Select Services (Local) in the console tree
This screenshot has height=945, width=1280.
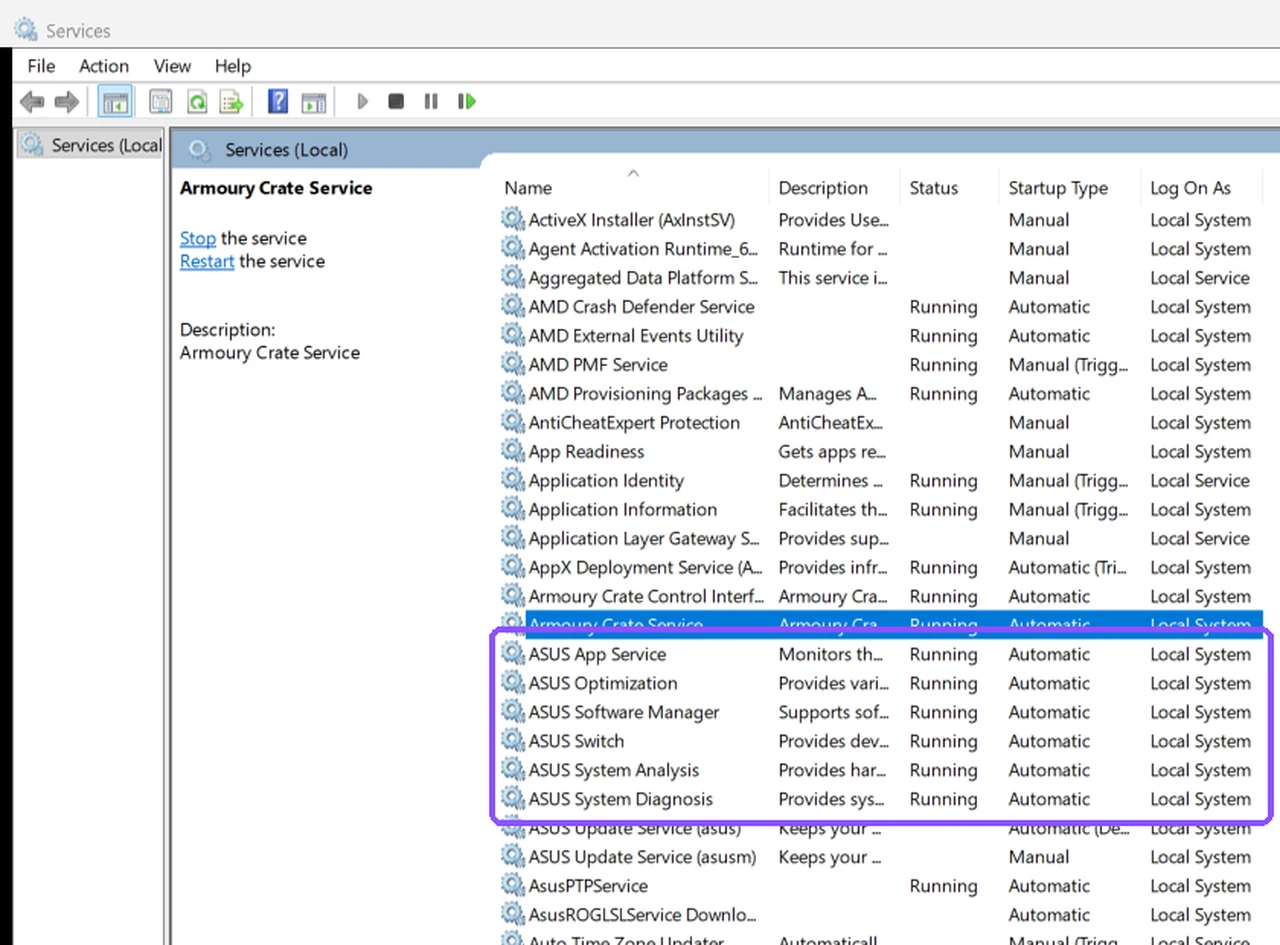click(91, 145)
